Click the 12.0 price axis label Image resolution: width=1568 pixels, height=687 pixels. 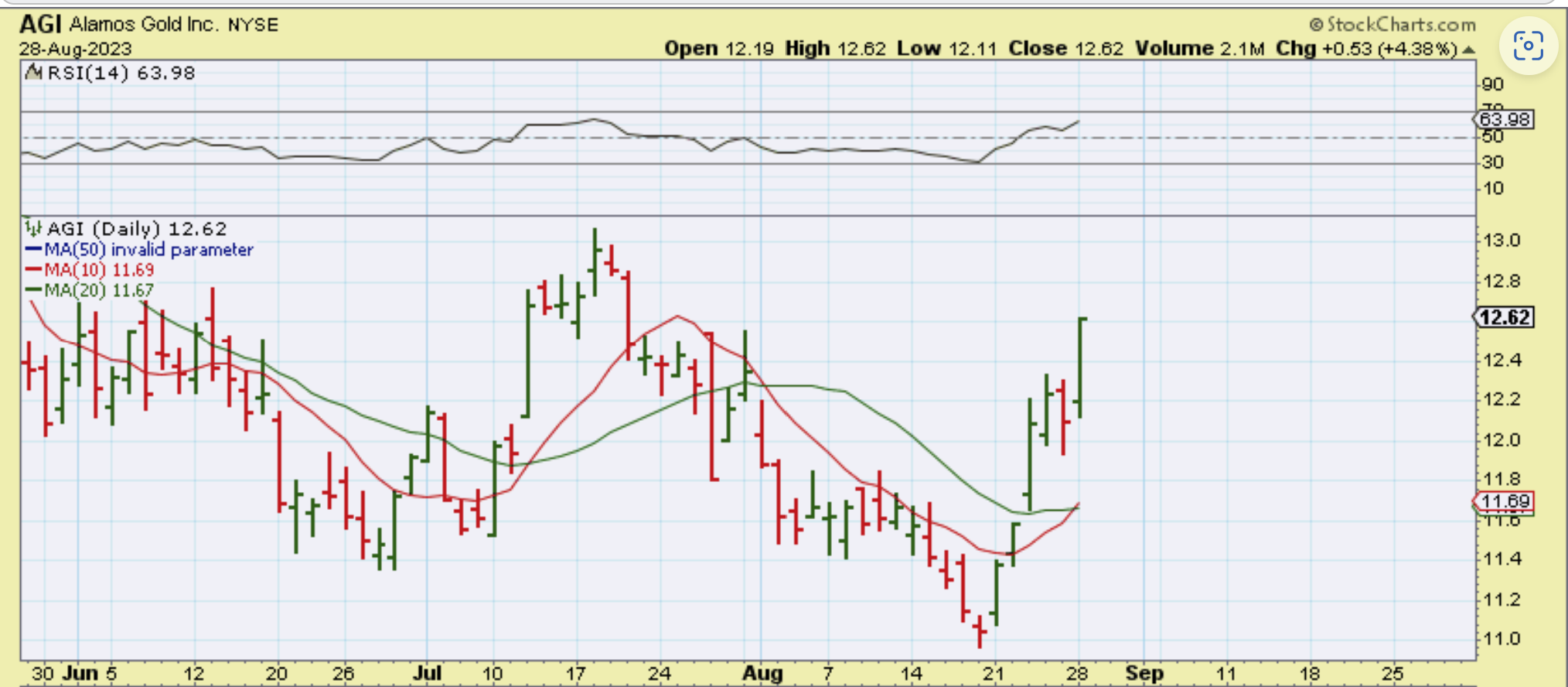[1502, 440]
